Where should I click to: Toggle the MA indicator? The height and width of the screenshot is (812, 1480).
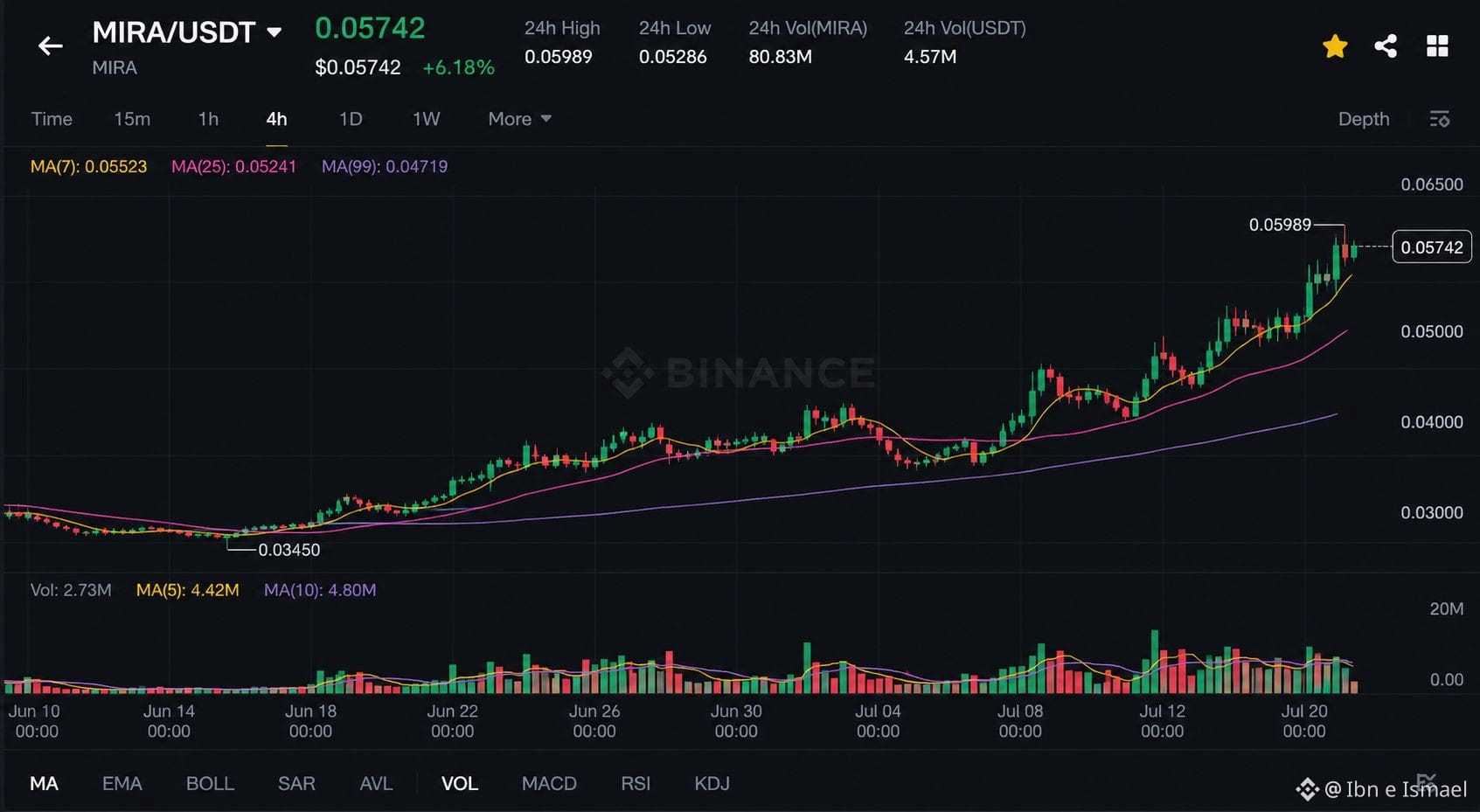pos(44,783)
